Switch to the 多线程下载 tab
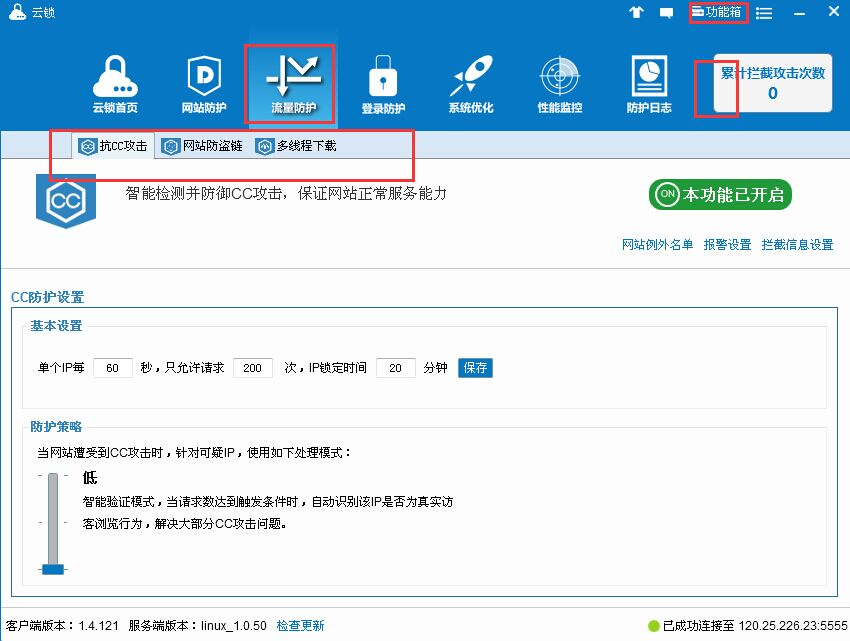The width and height of the screenshot is (850, 641). 296,146
